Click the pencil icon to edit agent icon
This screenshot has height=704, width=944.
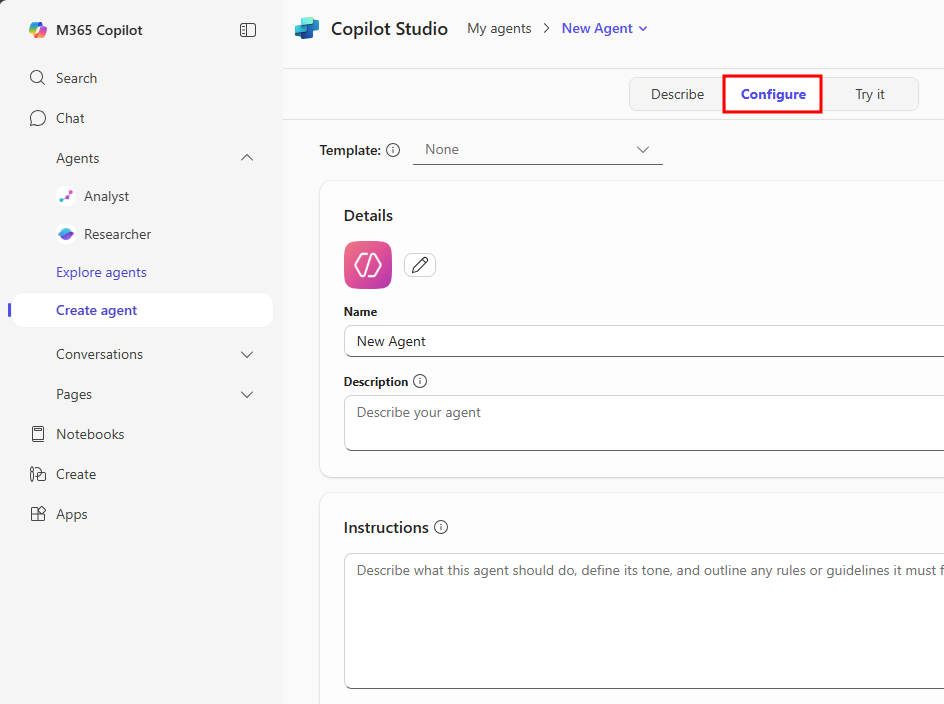[x=420, y=265]
